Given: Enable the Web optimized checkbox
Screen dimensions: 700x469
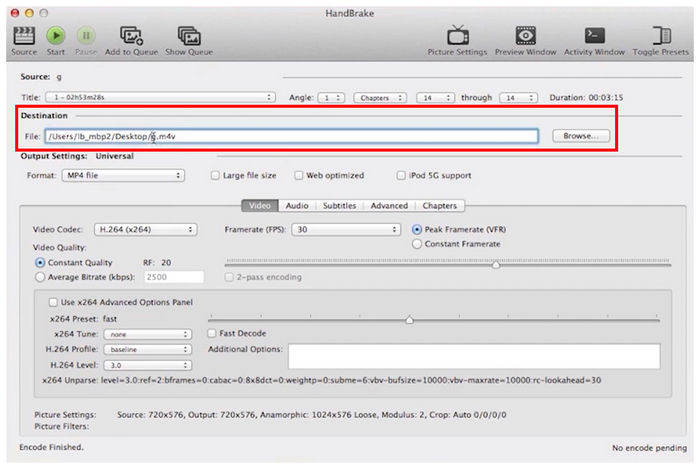Looking at the screenshot, I should pos(299,176).
